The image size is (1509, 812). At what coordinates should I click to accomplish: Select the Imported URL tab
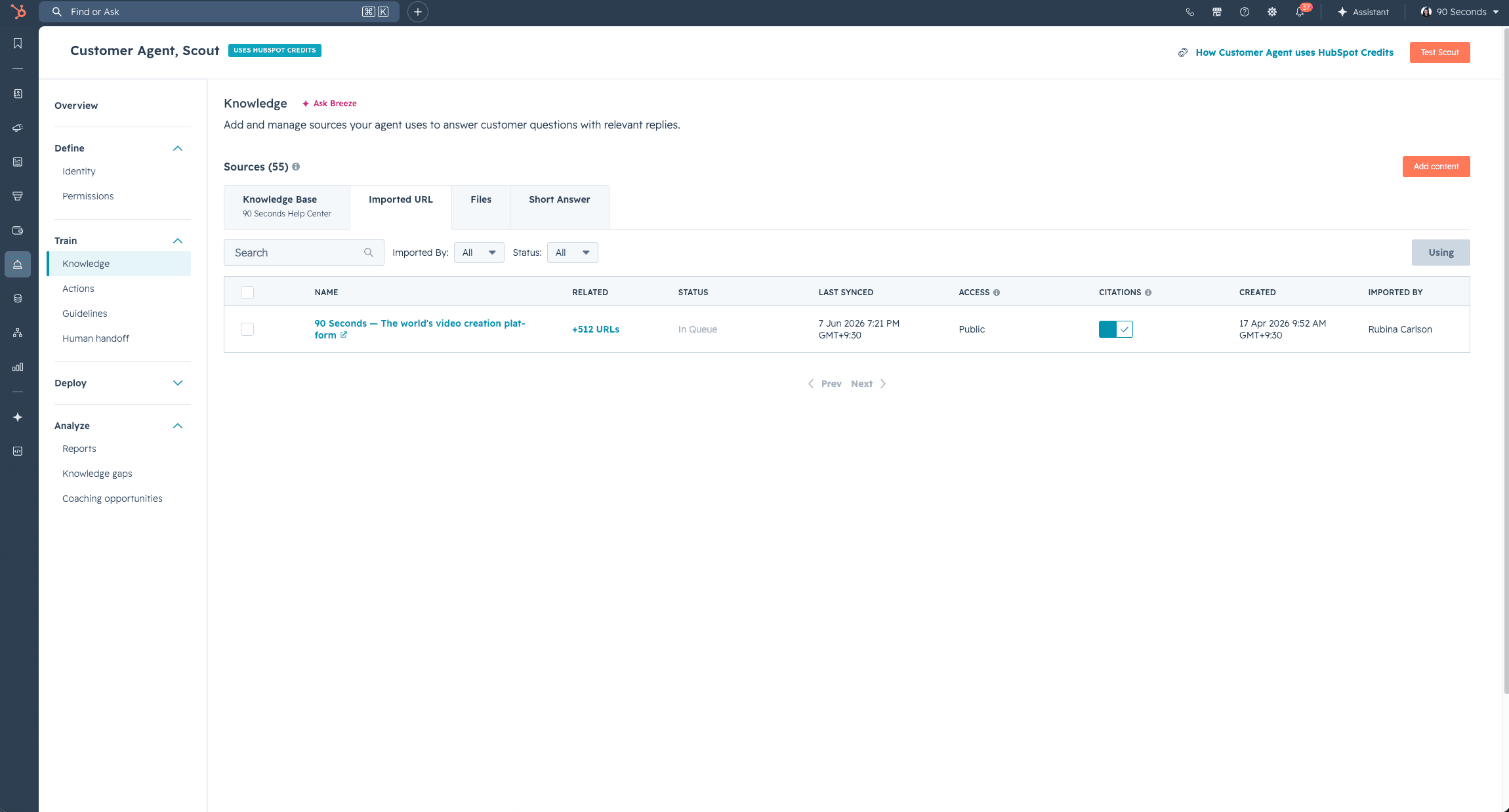tap(401, 207)
